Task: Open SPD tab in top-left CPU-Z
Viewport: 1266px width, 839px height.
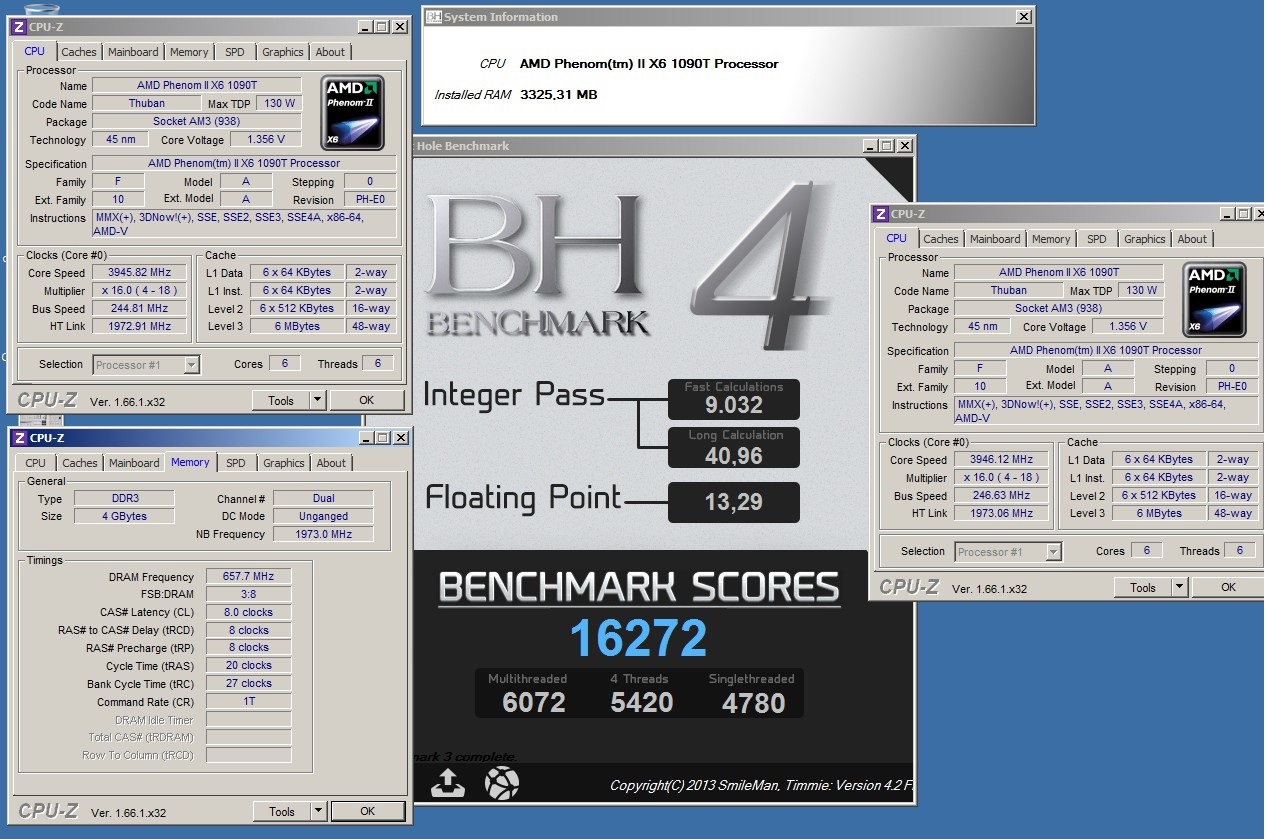Action: pyautogui.click(x=234, y=52)
